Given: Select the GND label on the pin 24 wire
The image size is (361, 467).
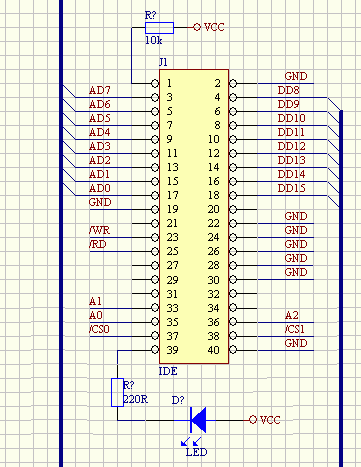Looking at the screenshot, I should 296,230.
